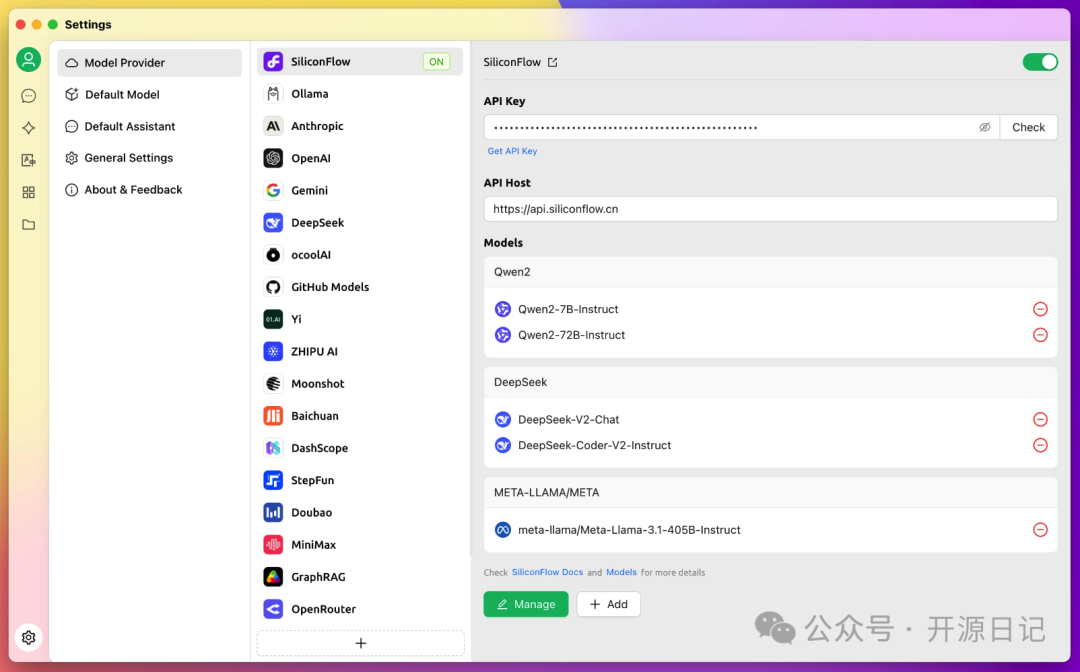This screenshot has height=672, width=1080.
Task: Click the META-LLAMA/META group header
Action: (x=770, y=492)
